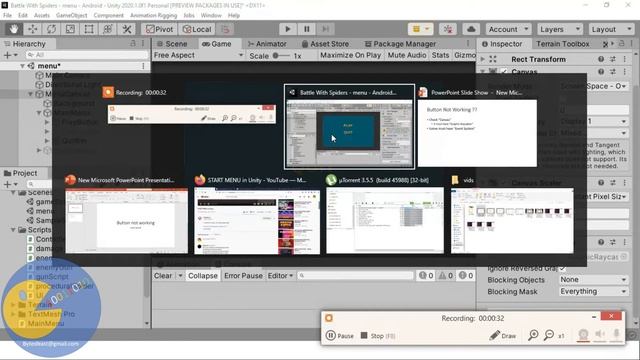
Task: Select the Move tool
Action: point(33,29)
